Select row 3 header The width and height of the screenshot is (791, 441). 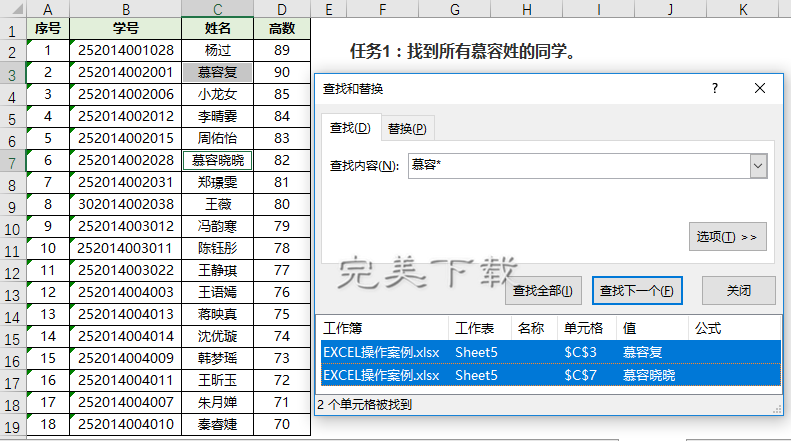tap(13, 75)
